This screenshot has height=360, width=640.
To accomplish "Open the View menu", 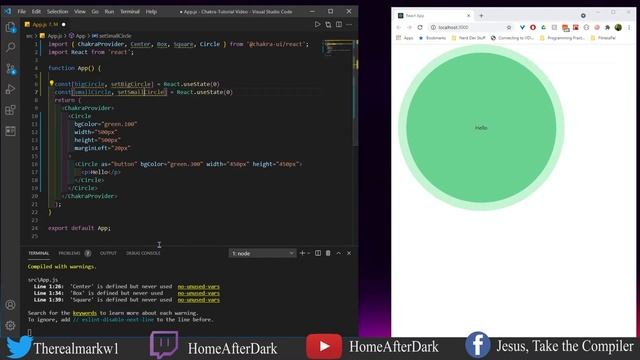I will (80, 11).
